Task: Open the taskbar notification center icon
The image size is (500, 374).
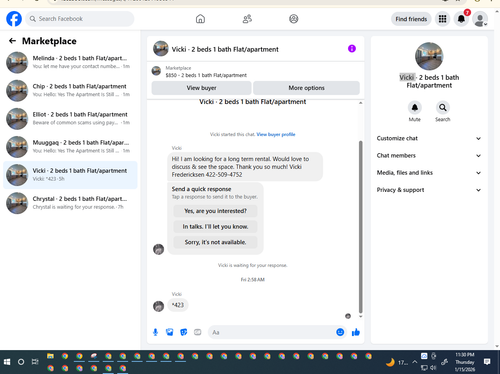Action: (487, 362)
